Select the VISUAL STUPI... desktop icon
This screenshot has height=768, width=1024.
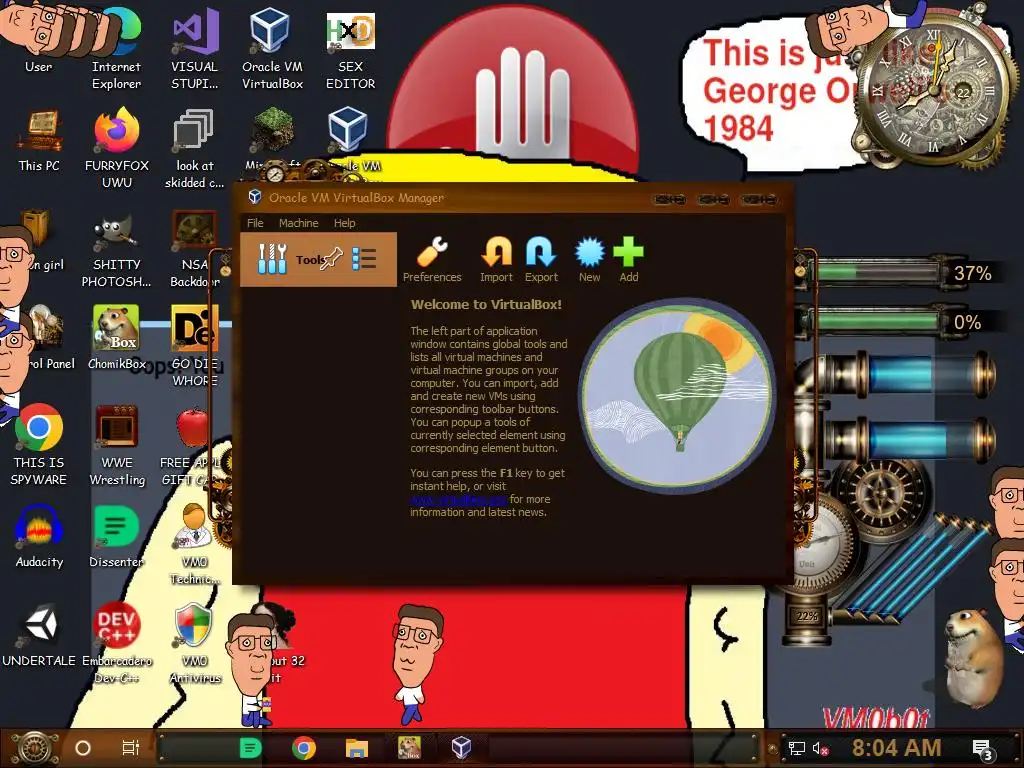[194, 49]
